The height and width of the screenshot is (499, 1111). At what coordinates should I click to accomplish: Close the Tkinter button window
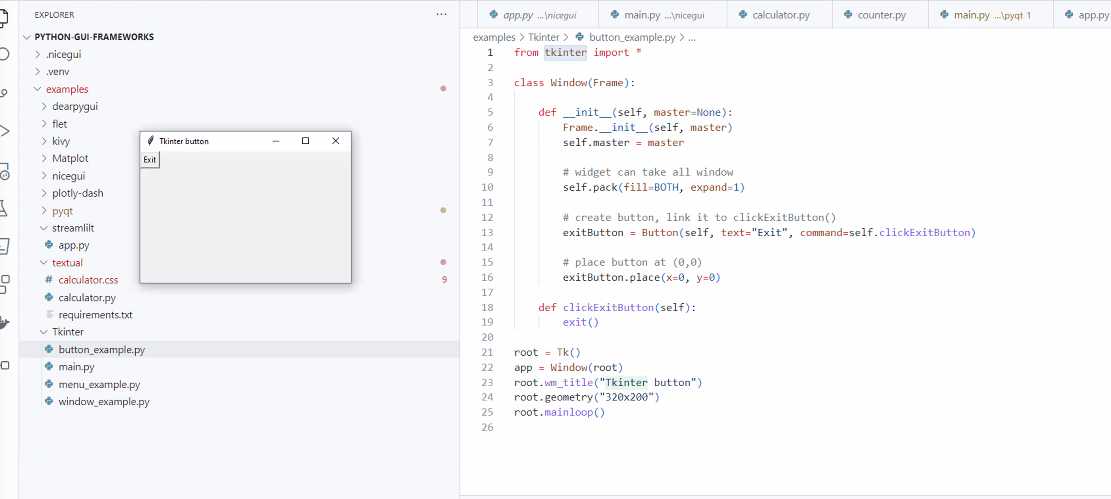336,141
